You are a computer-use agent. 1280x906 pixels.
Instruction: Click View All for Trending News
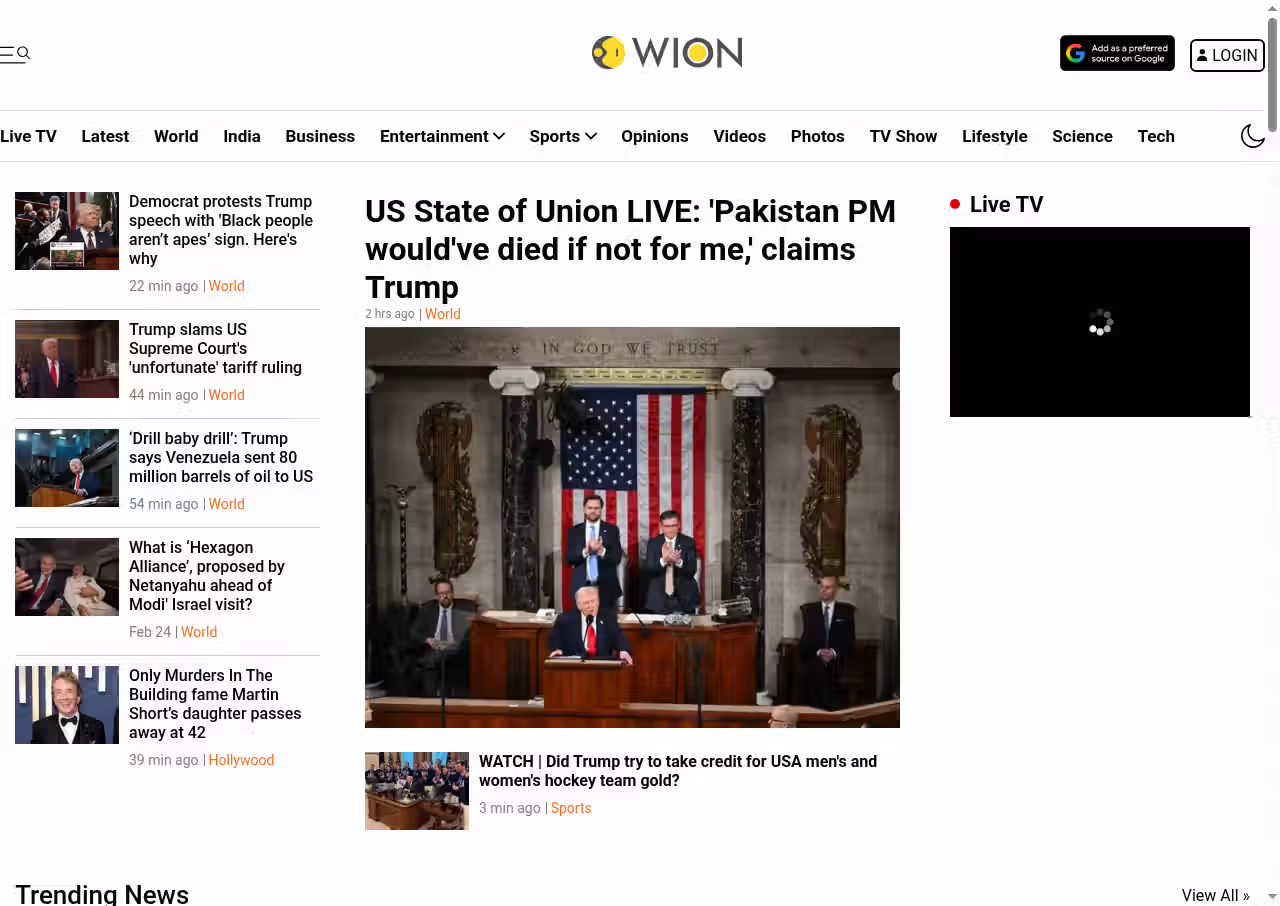click(1215, 895)
